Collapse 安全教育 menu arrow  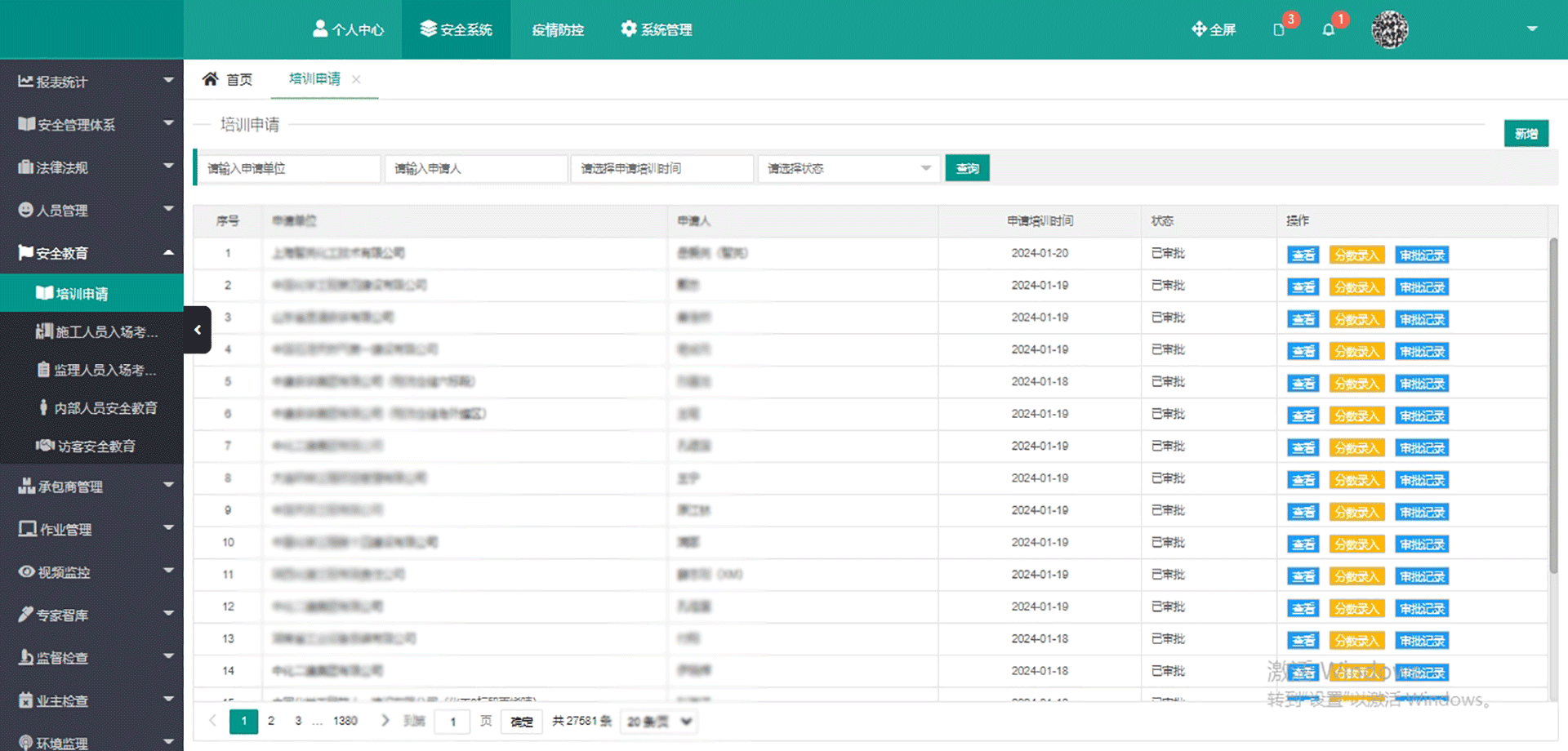tap(168, 252)
